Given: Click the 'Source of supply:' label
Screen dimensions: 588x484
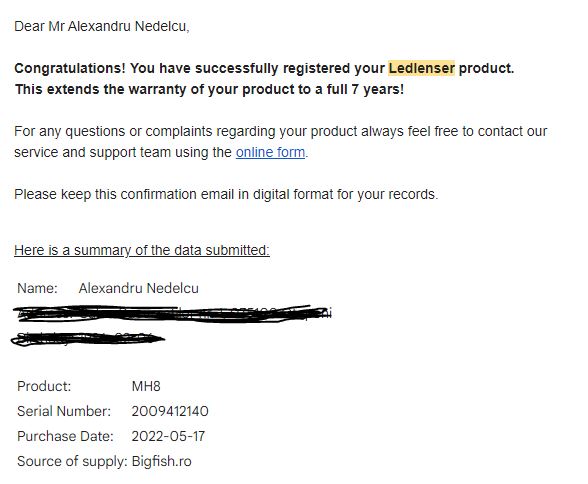Looking at the screenshot, I should coord(72,461).
